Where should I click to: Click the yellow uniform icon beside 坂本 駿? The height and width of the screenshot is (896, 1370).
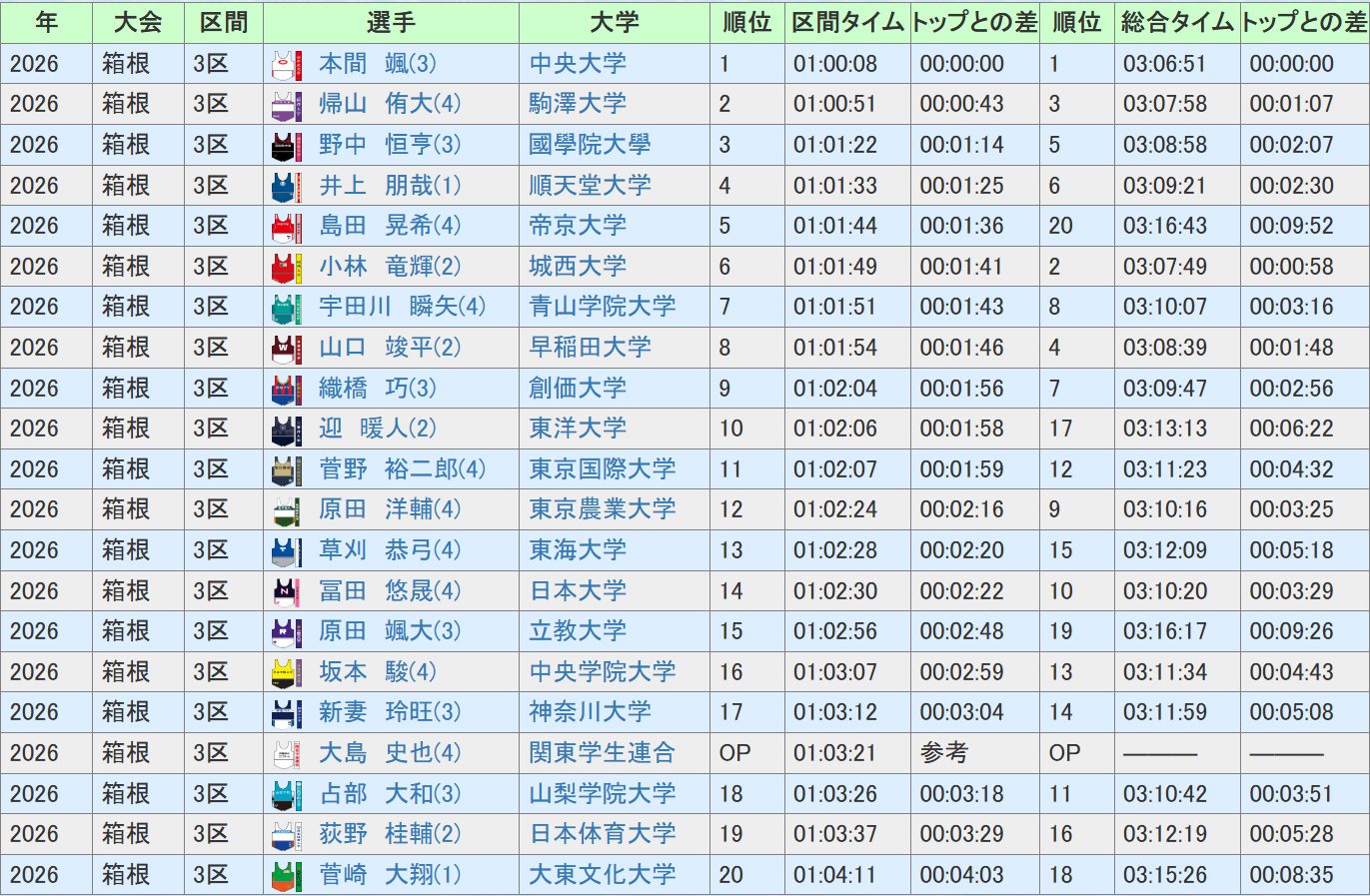tap(287, 672)
